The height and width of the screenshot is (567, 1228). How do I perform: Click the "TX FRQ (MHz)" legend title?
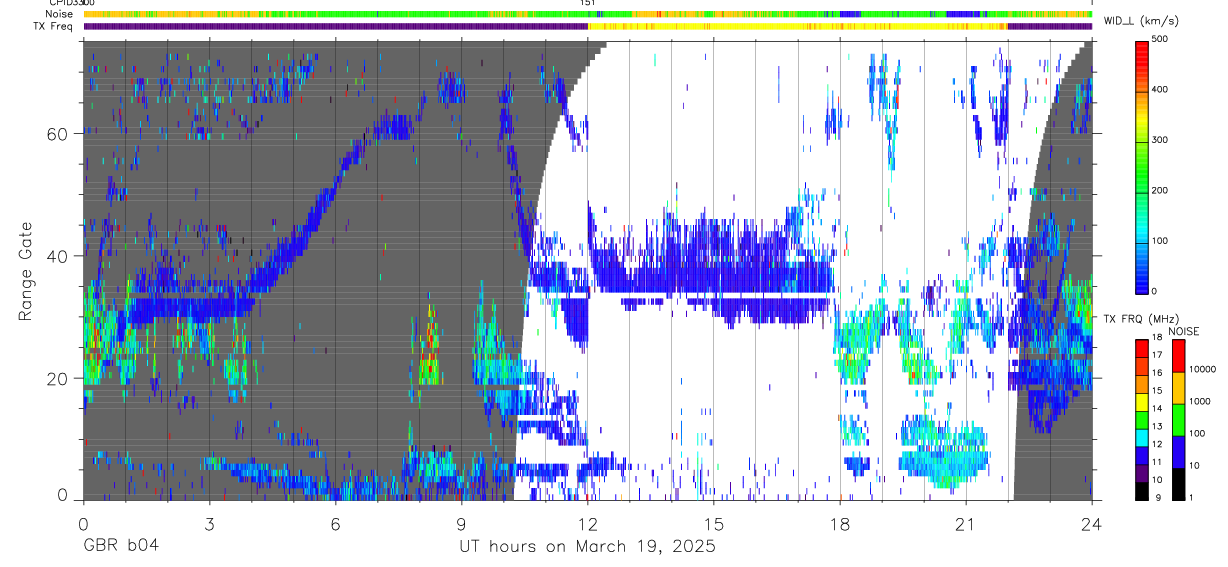pos(1142,318)
